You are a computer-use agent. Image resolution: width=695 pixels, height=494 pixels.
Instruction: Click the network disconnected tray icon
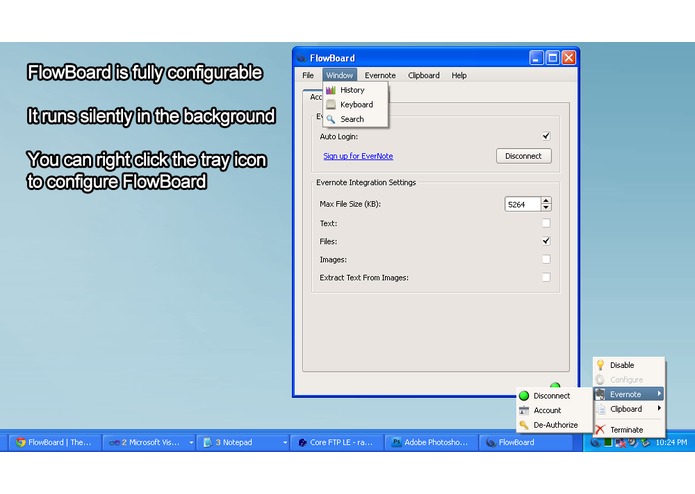pyautogui.click(x=620, y=442)
